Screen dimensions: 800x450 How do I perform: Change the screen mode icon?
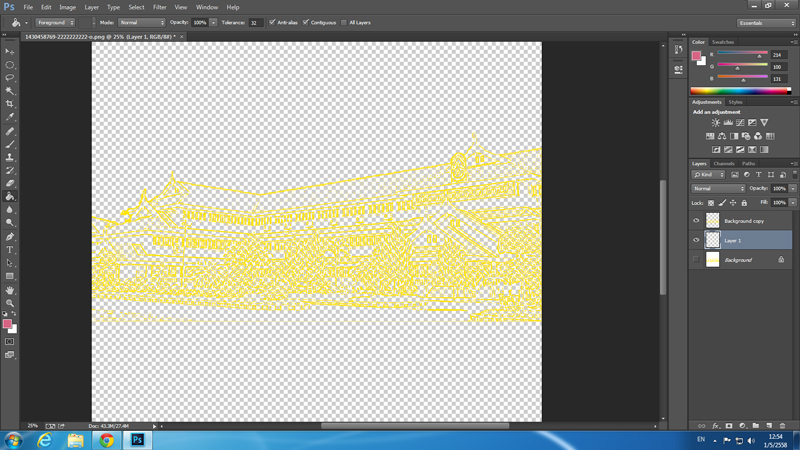point(10,355)
